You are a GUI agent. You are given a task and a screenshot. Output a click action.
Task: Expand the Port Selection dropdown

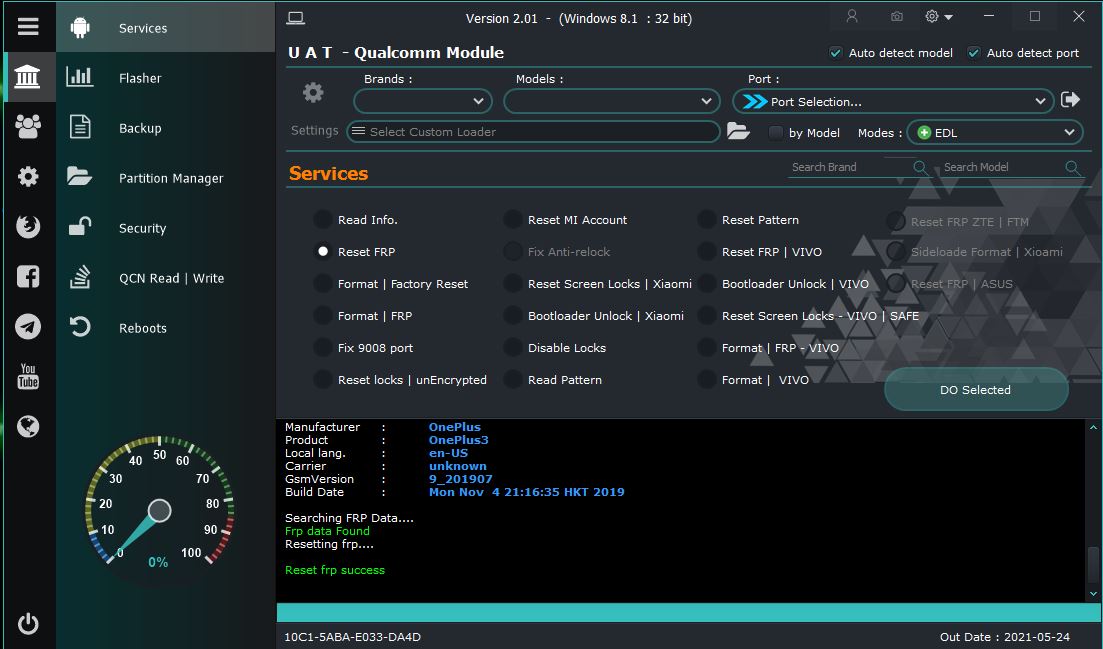click(893, 101)
